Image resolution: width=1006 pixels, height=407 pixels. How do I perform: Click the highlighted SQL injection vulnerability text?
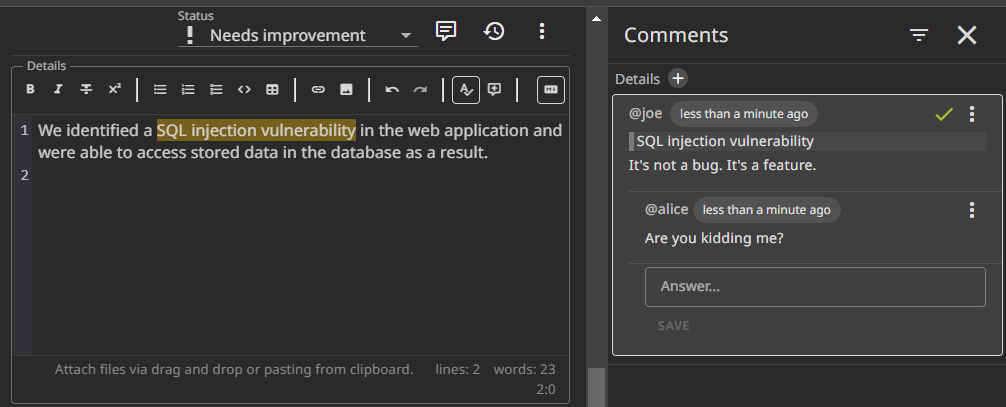[x=256, y=130]
